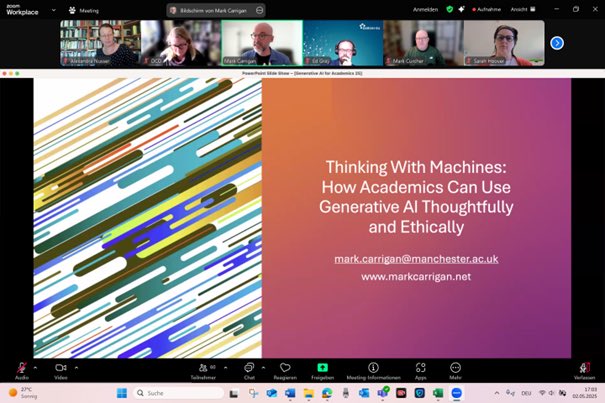Open Microsoft Edge from the taskbar
605x403 pixels.
(327, 393)
